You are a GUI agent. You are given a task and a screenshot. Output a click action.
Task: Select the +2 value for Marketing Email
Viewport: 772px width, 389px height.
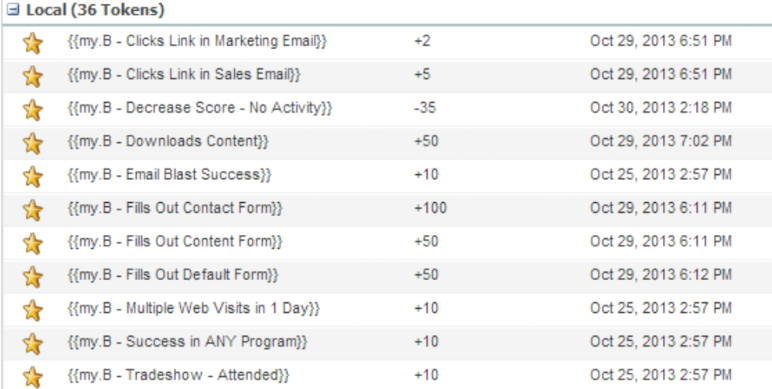pos(422,41)
